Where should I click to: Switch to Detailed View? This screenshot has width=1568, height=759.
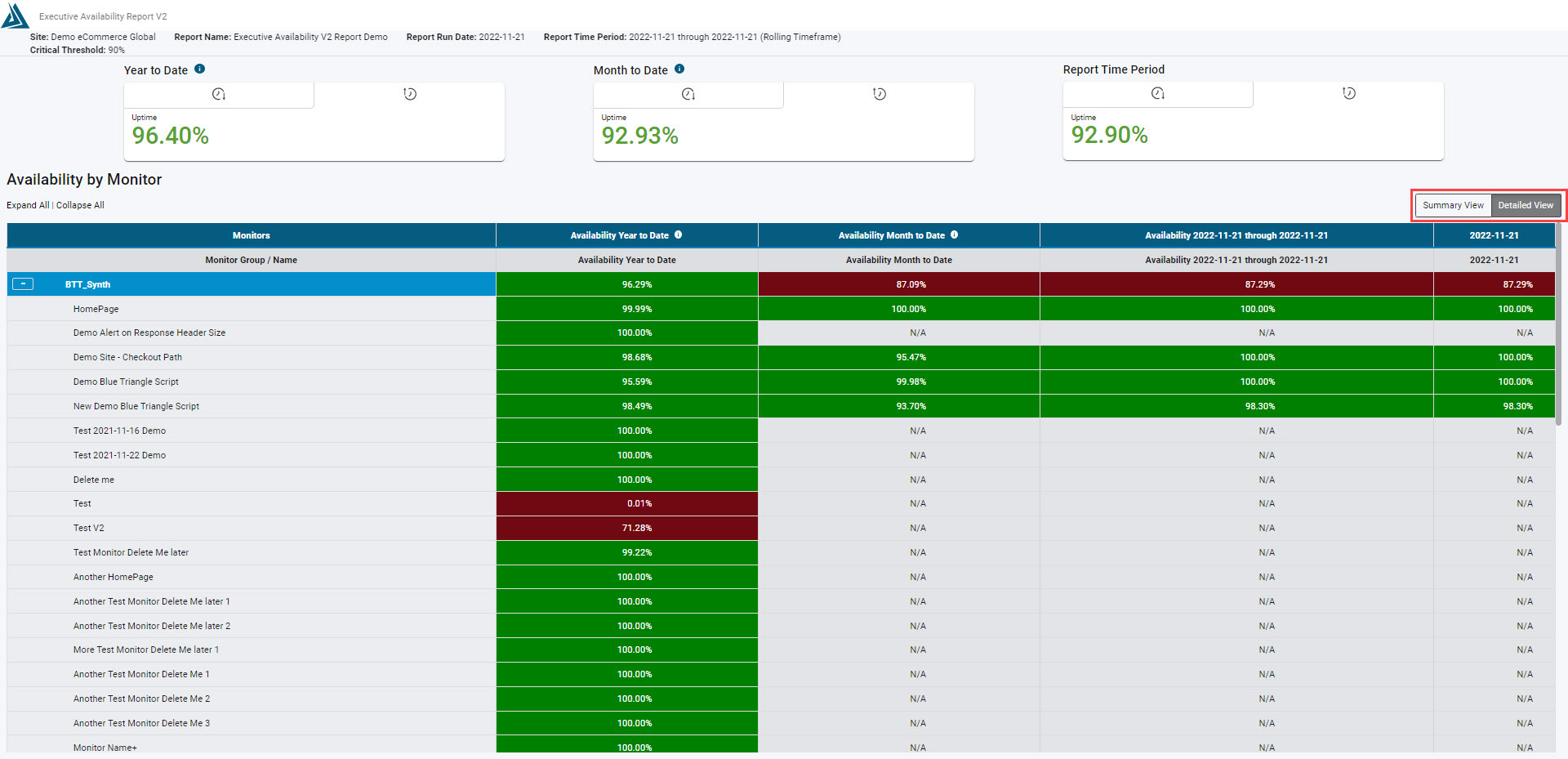click(x=1526, y=206)
